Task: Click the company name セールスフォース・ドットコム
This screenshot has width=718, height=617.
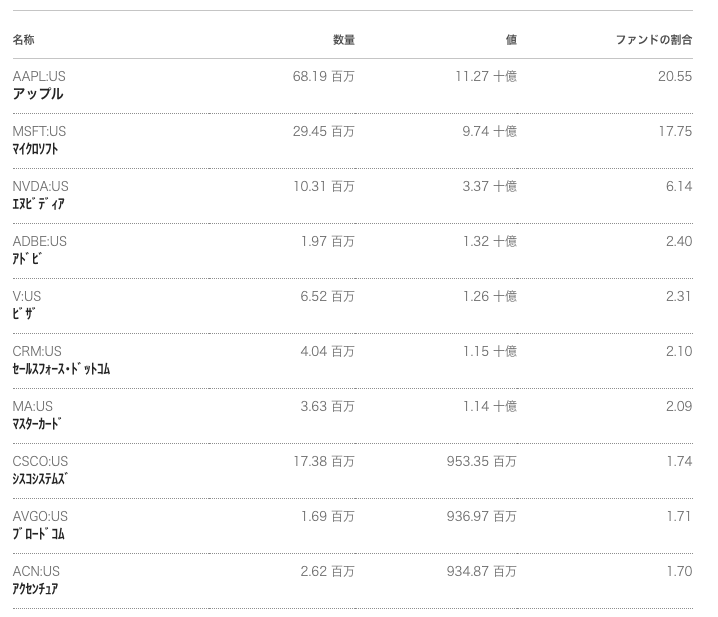Action: [61, 369]
